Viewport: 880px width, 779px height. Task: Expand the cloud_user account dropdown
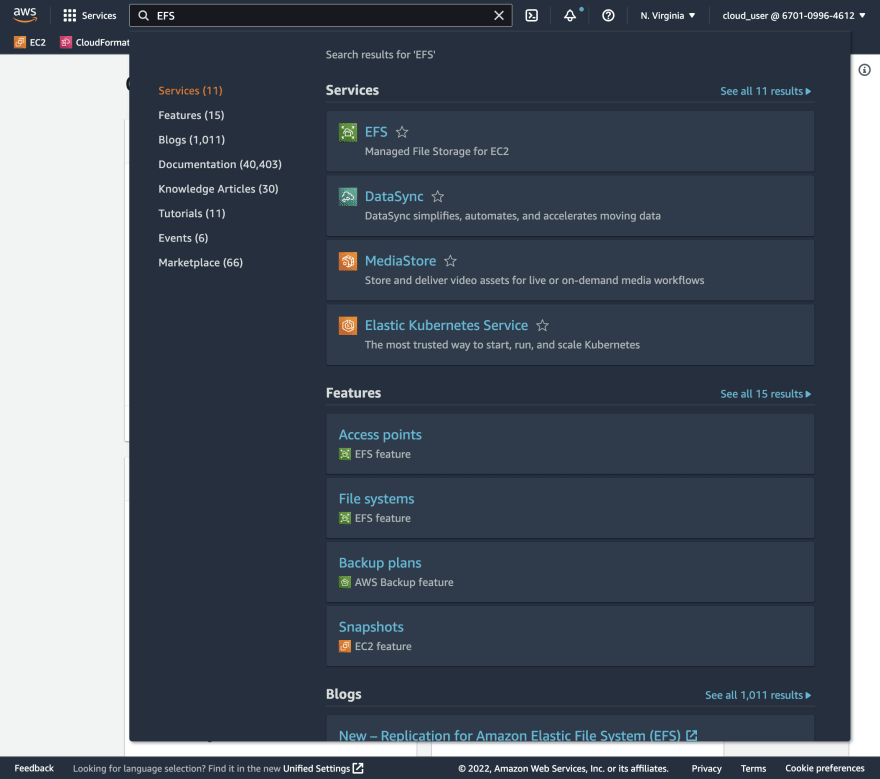(794, 16)
